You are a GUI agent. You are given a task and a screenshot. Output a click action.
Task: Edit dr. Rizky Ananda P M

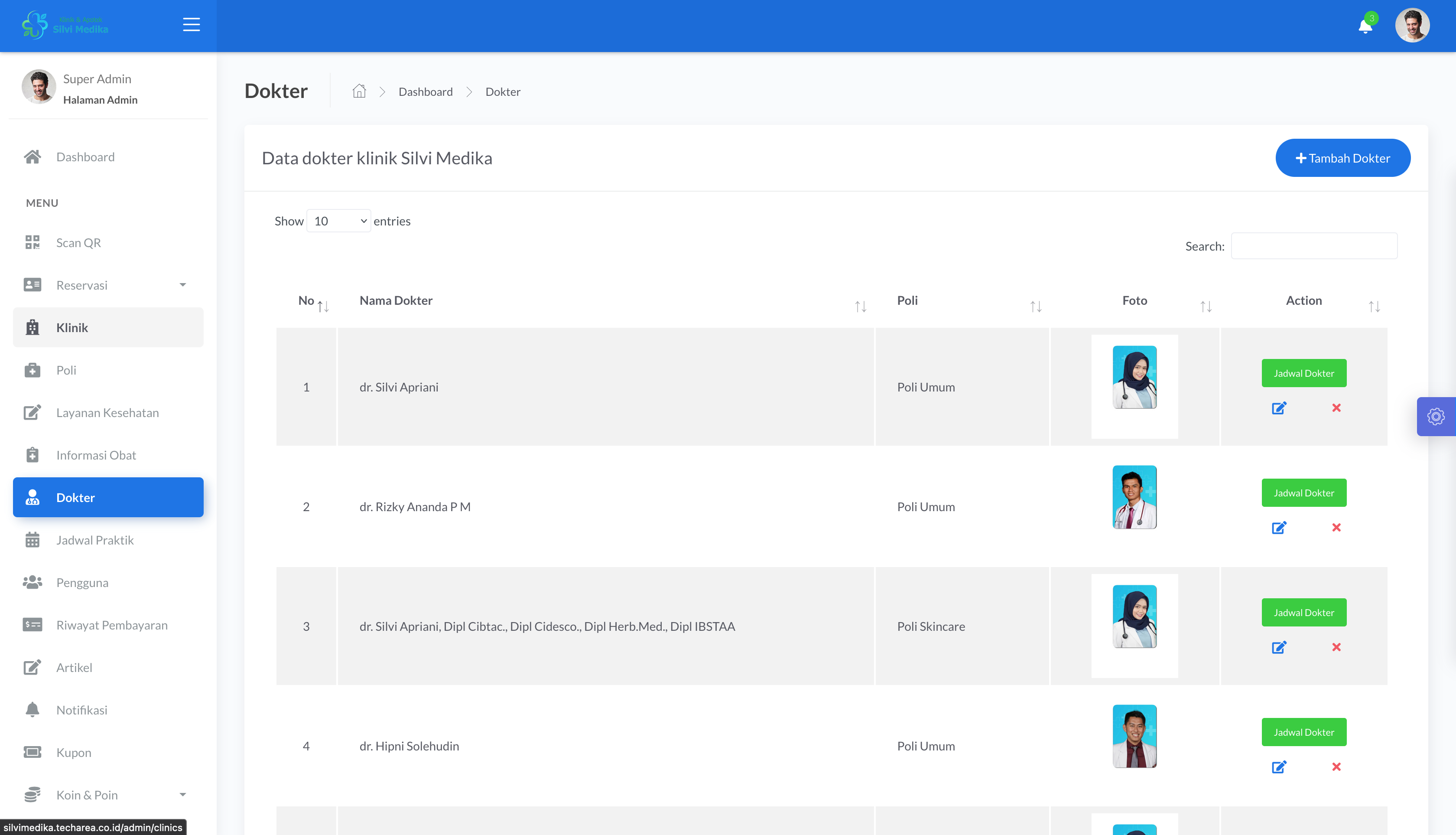pos(1279,528)
